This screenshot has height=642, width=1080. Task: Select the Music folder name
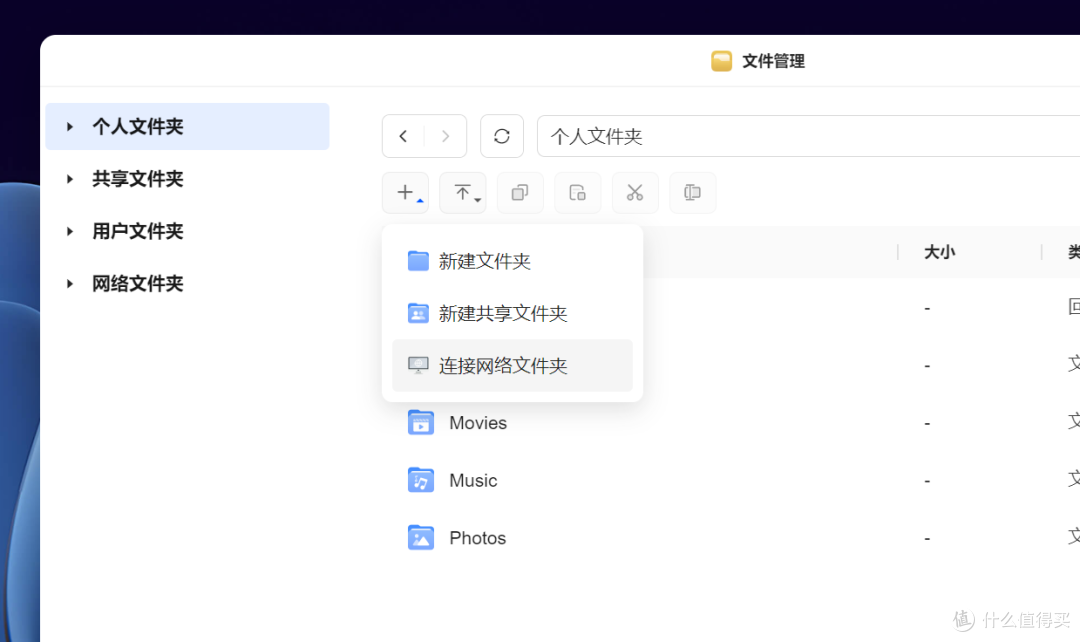click(473, 481)
